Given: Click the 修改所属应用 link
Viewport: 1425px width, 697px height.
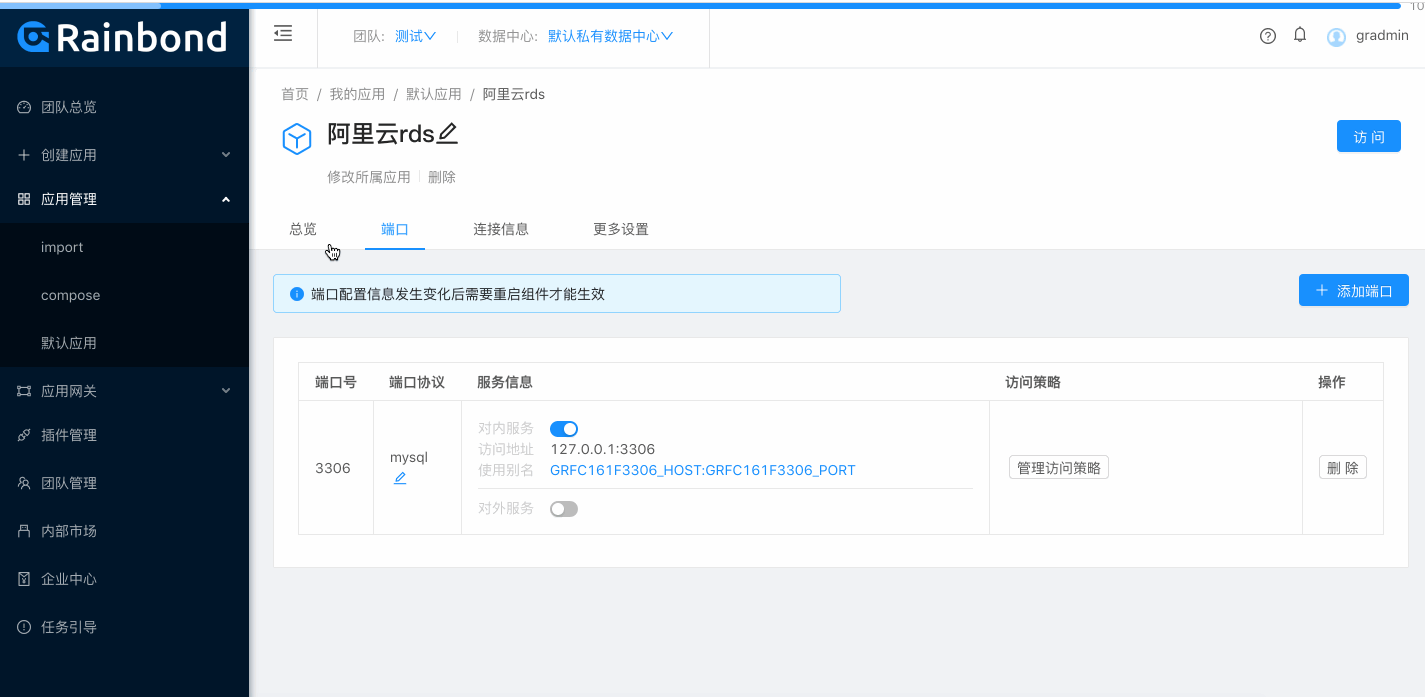Looking at the screenshot, I should click(x=369, y=177).
